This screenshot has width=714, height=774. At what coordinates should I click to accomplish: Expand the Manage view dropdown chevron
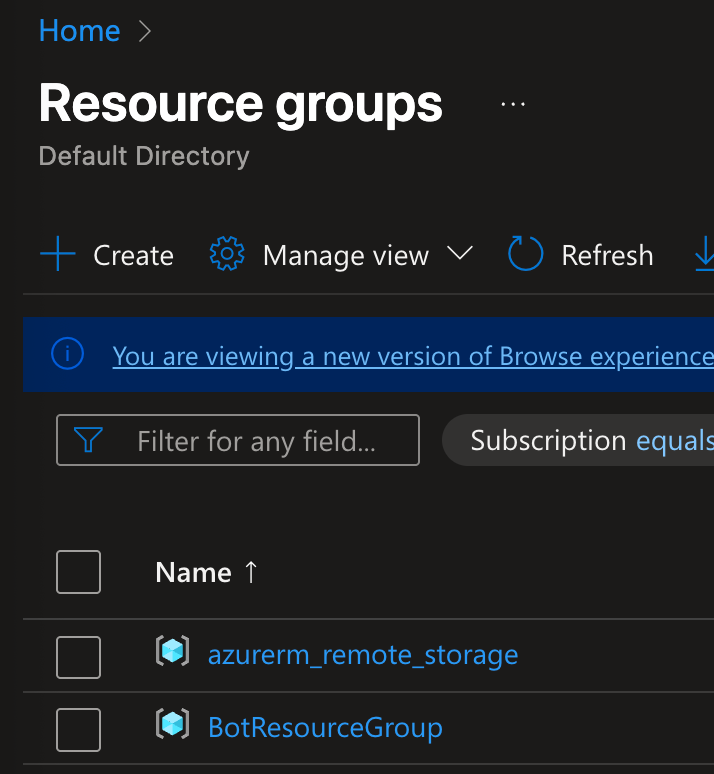pyautogui.click(x=459, y=254)
